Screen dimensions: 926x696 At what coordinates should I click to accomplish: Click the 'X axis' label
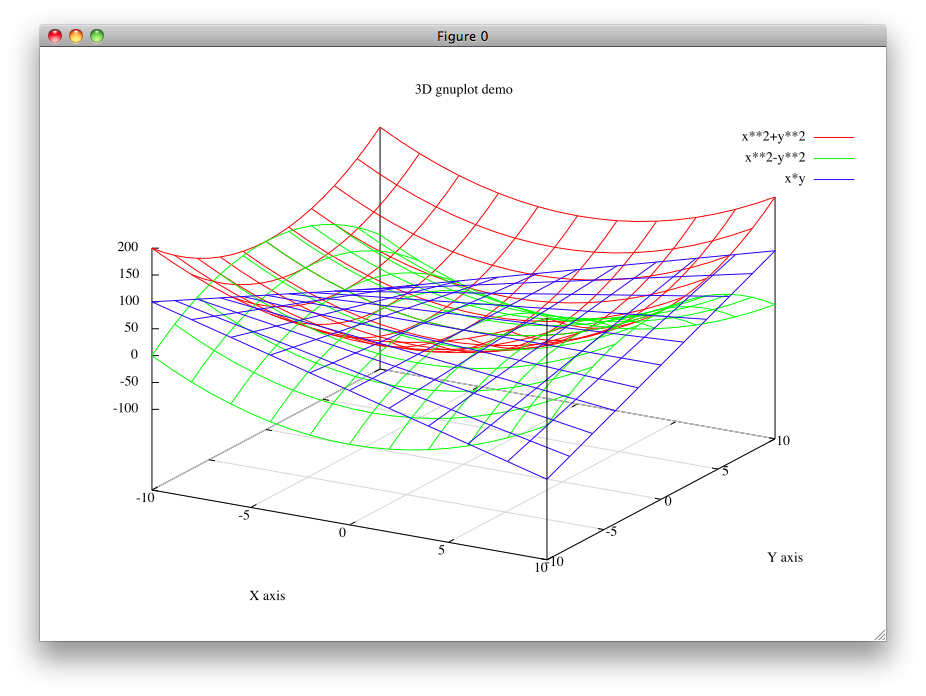click(x=267, y=596)
